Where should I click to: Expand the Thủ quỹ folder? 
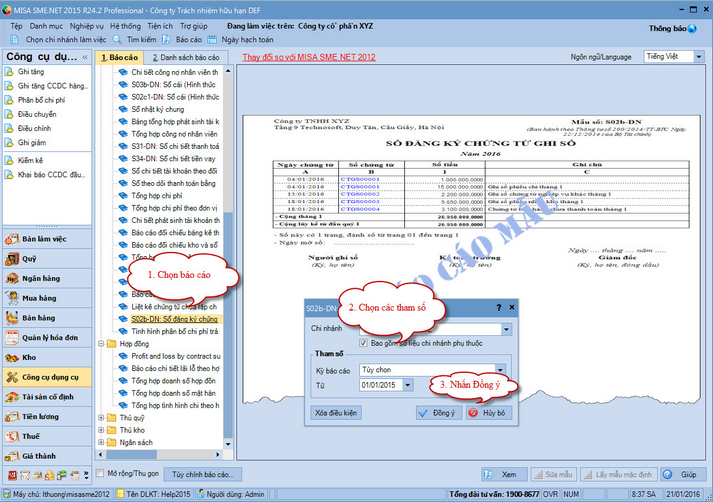point(101,417)
